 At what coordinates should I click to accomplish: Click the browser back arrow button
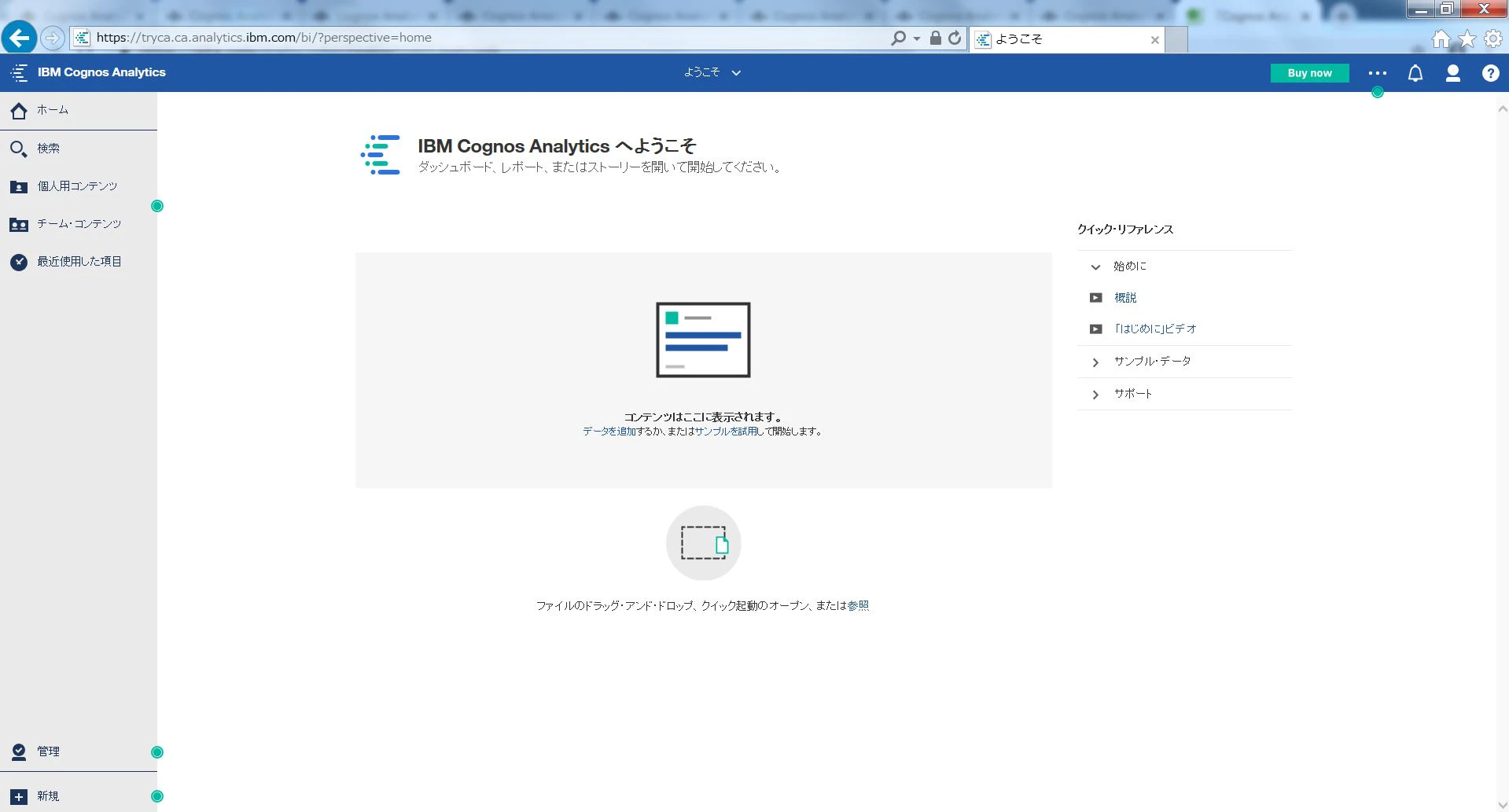(x=19, y=37)
